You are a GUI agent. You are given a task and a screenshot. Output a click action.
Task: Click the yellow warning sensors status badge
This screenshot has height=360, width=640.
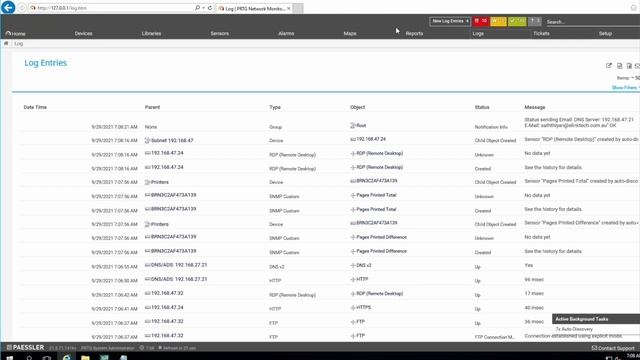tap(498, 21)
